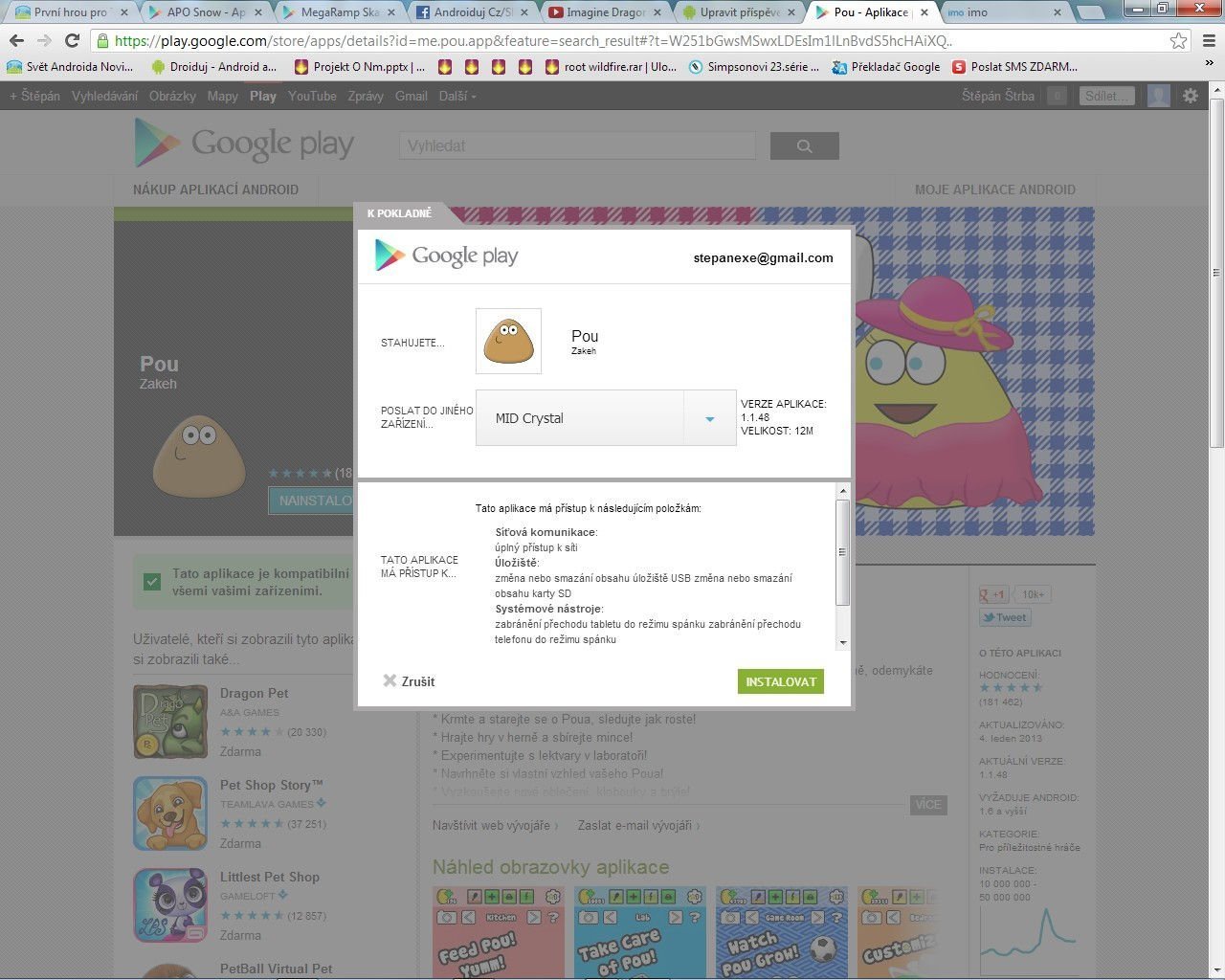Click the green INSTALOVAT button

click(x=781, y=681)
